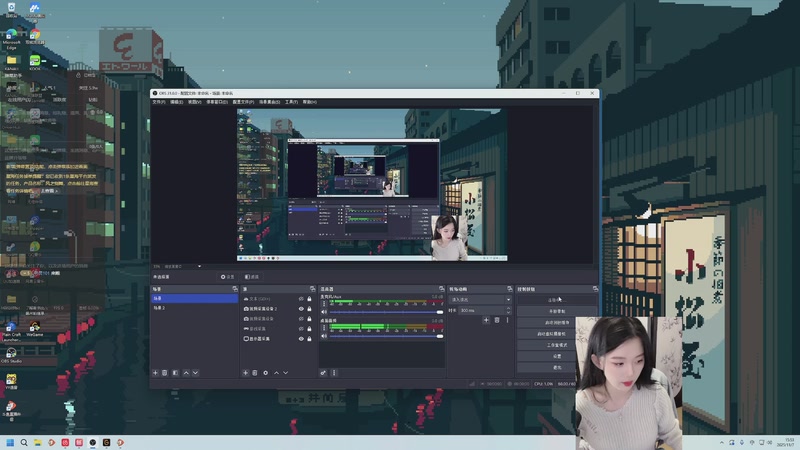This screenshot has height=450, width=800.
Task: Toggle visibility of 文本 (GDI+) source
Action: coord(301,299)
